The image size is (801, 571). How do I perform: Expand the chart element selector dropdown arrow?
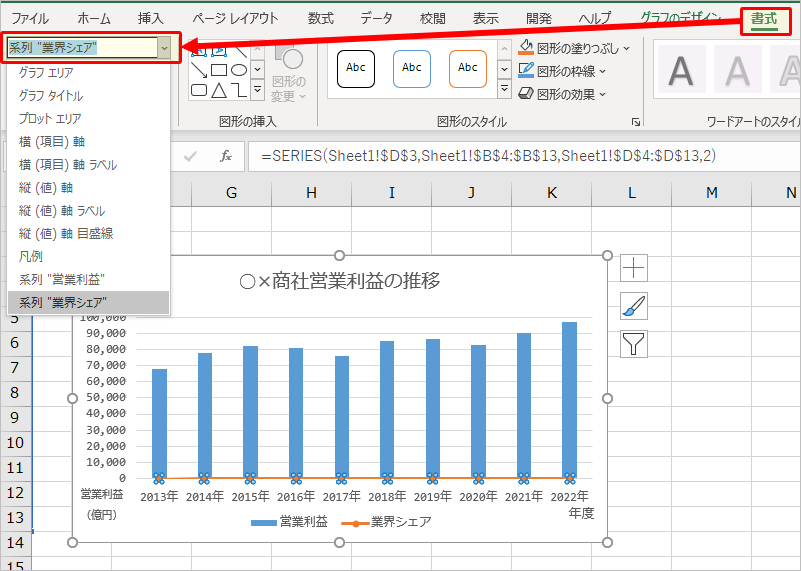click(x=164, y=47)
